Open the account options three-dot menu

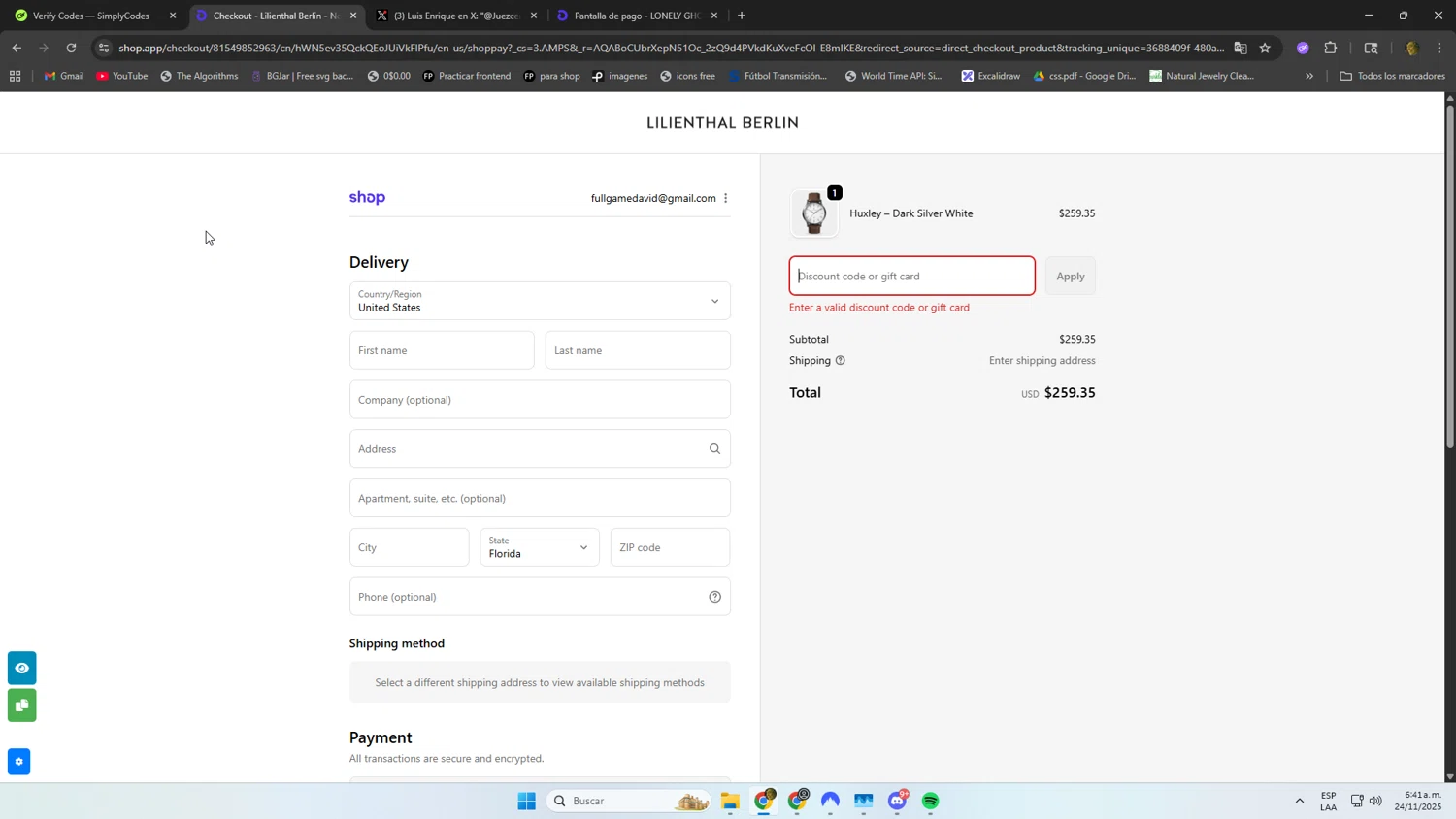(x=725, y=198)
